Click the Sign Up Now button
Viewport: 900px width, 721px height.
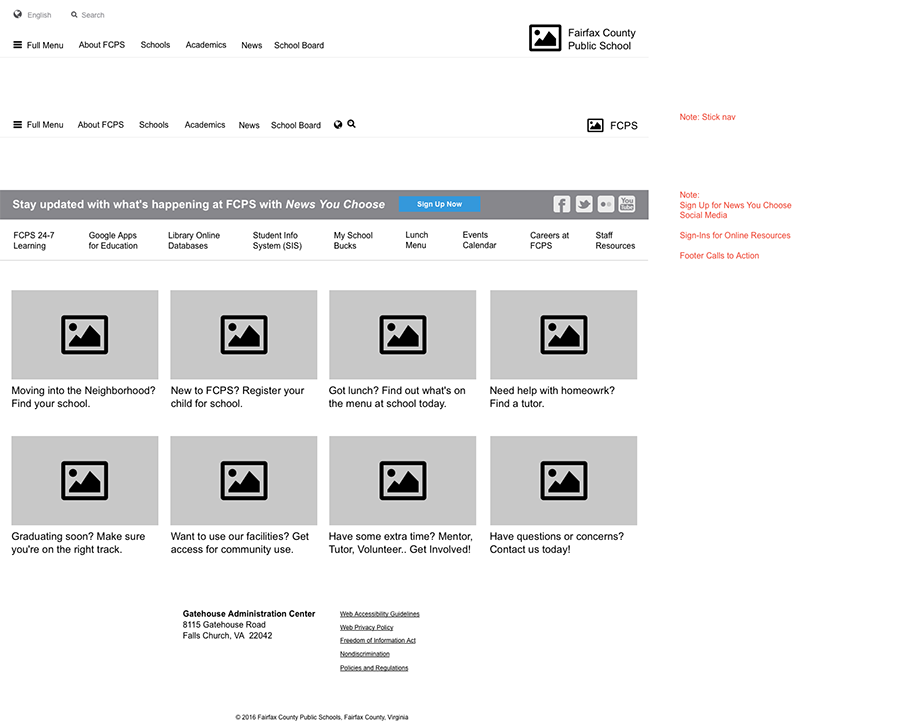440,204
